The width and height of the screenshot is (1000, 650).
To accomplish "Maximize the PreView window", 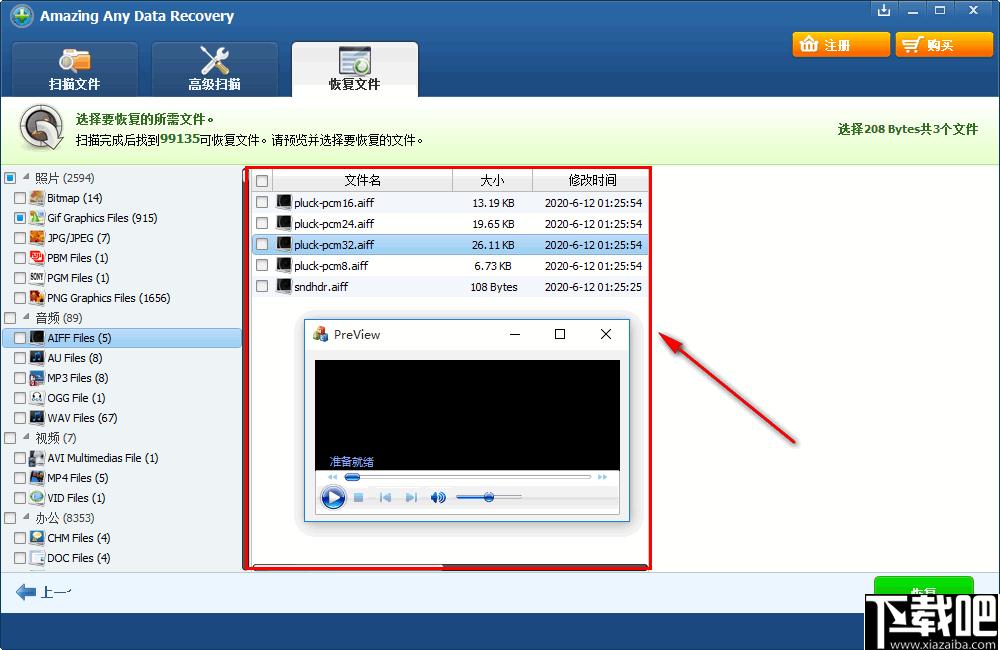I will 560,334.
